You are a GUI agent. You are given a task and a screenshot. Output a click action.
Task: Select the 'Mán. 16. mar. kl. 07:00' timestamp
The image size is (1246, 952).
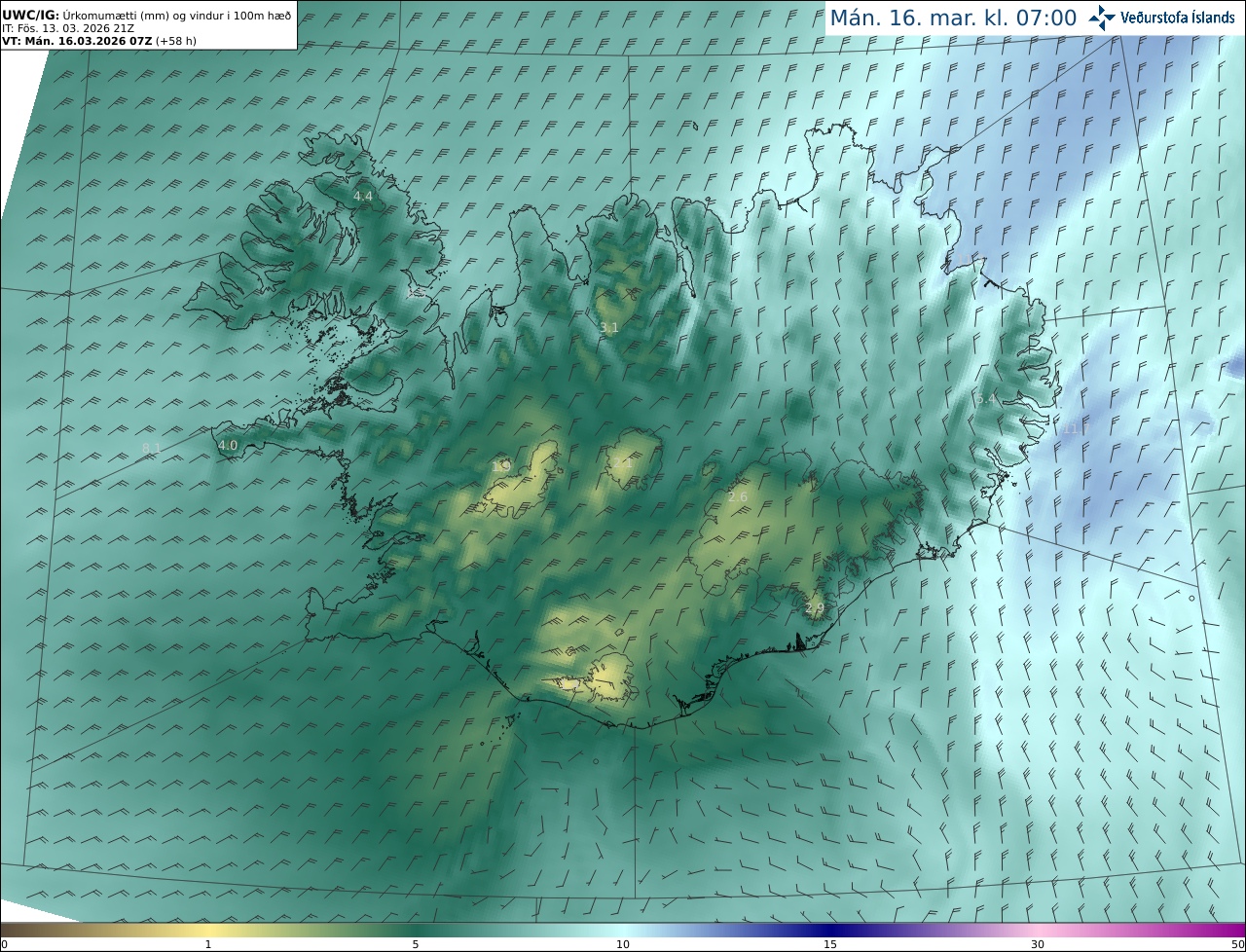click(953, 18)
